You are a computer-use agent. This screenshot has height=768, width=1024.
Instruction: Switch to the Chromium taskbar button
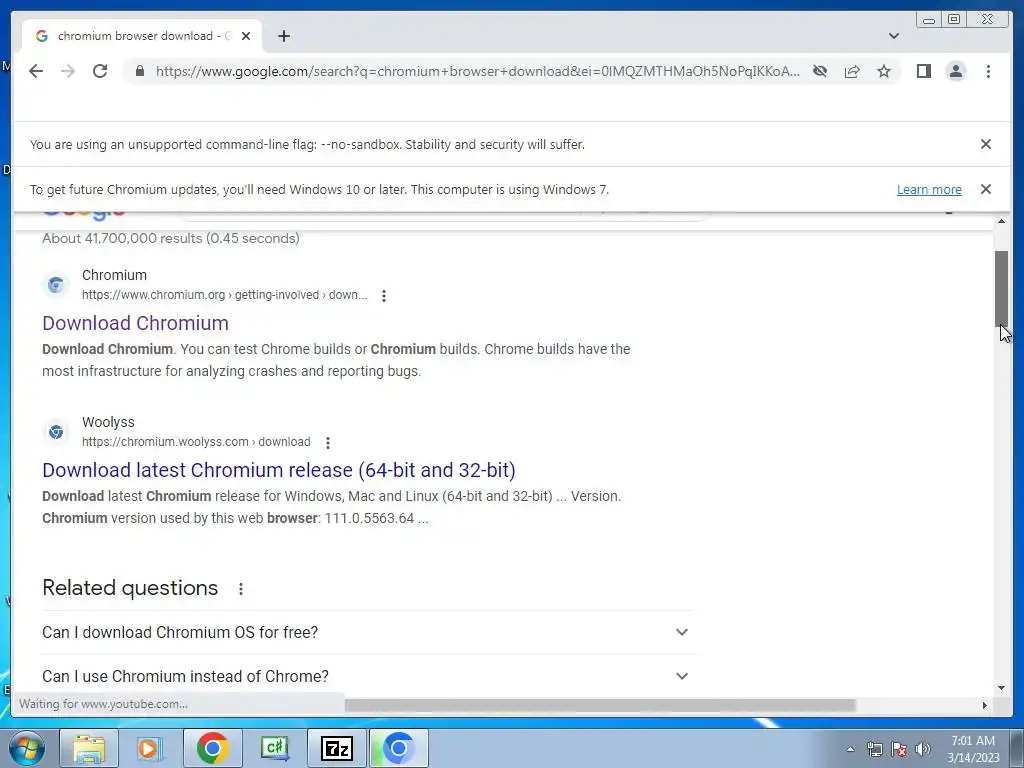[399, 748]
